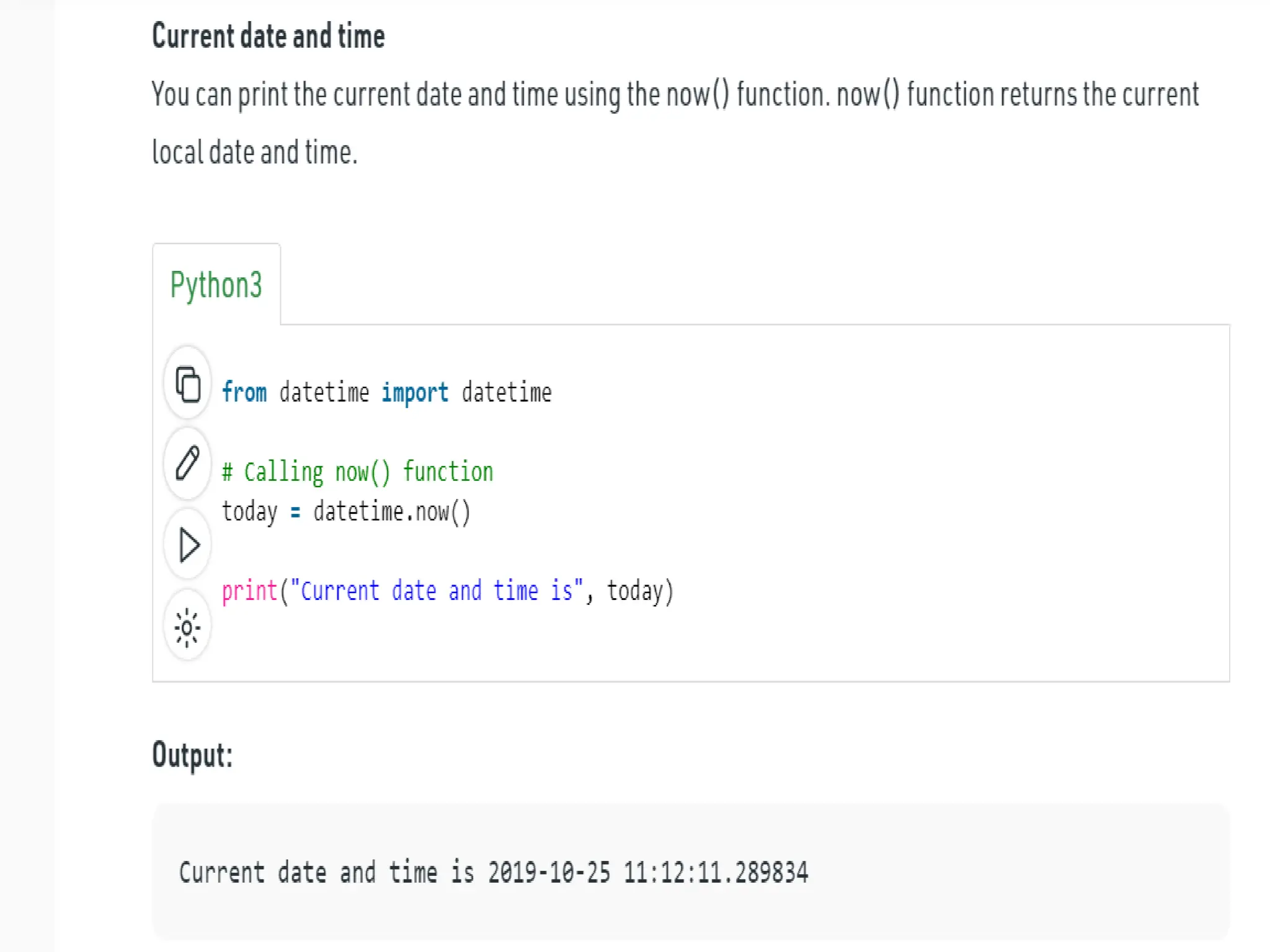The image size is (1270, 952).
Task: Select the Python3 tab
Action: pyautogui.click(x=216, y=284)
